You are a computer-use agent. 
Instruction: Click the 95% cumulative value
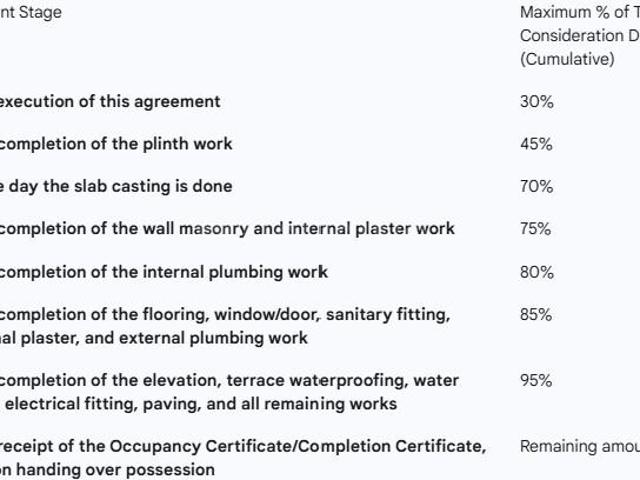point(537,381)
